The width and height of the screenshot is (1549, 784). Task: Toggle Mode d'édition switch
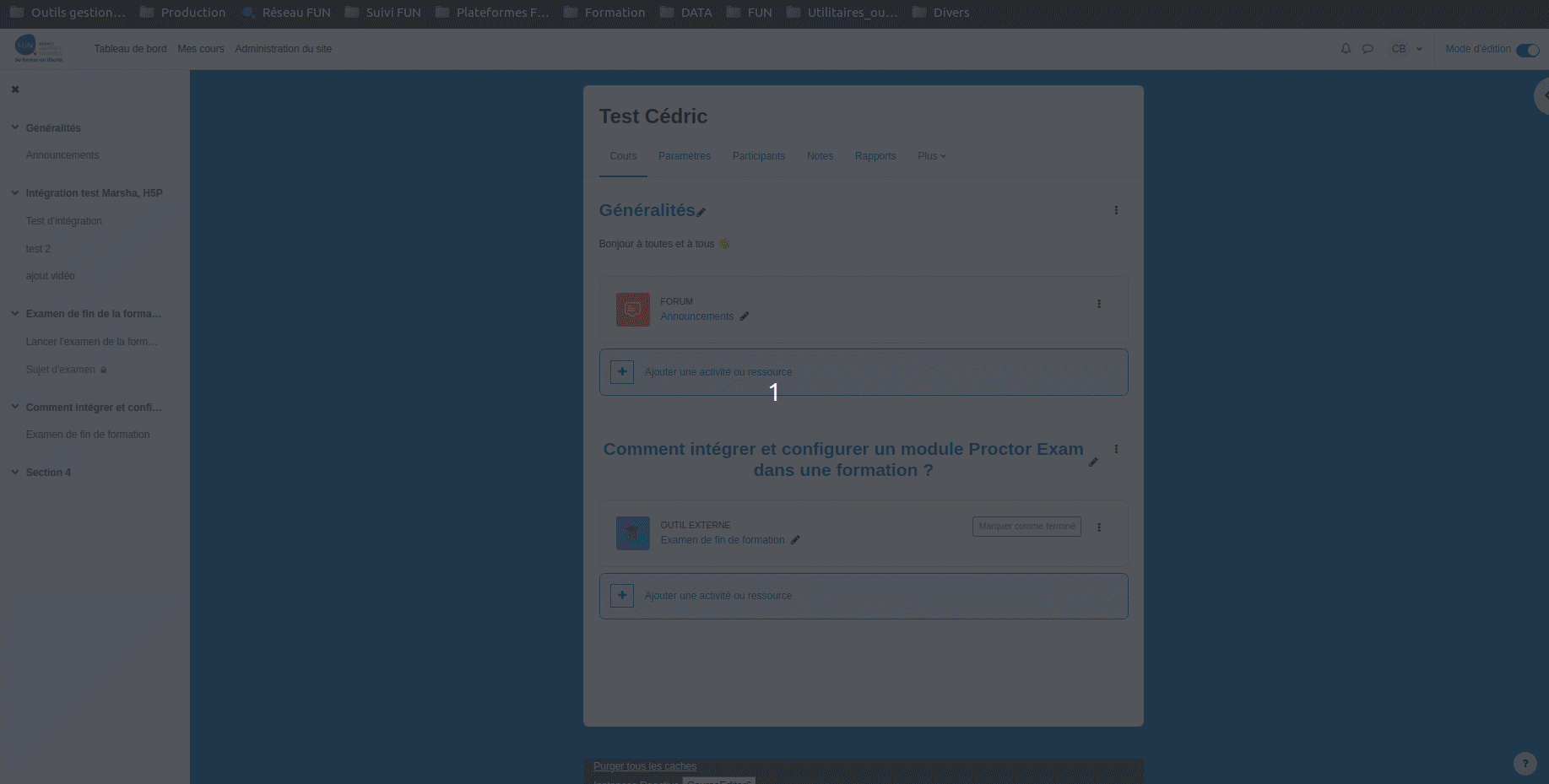tap(1527, 50)
